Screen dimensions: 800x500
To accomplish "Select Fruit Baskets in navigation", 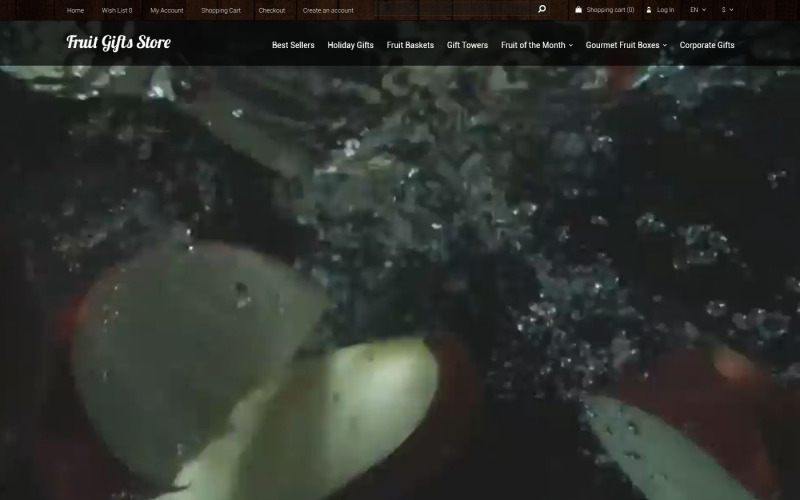I will [410, 45].
